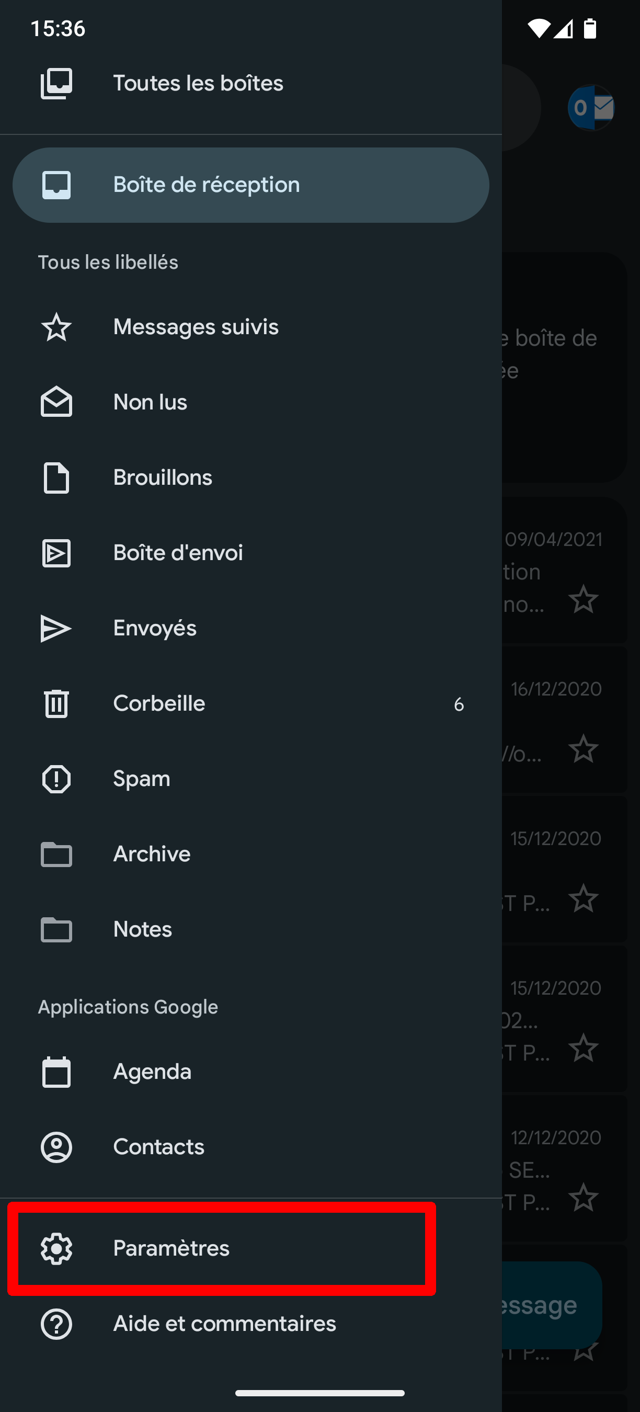Viewport: 640px width, 1412px height.
Task: Star the email dated 09/04/2021
Action: coord(583,600)
